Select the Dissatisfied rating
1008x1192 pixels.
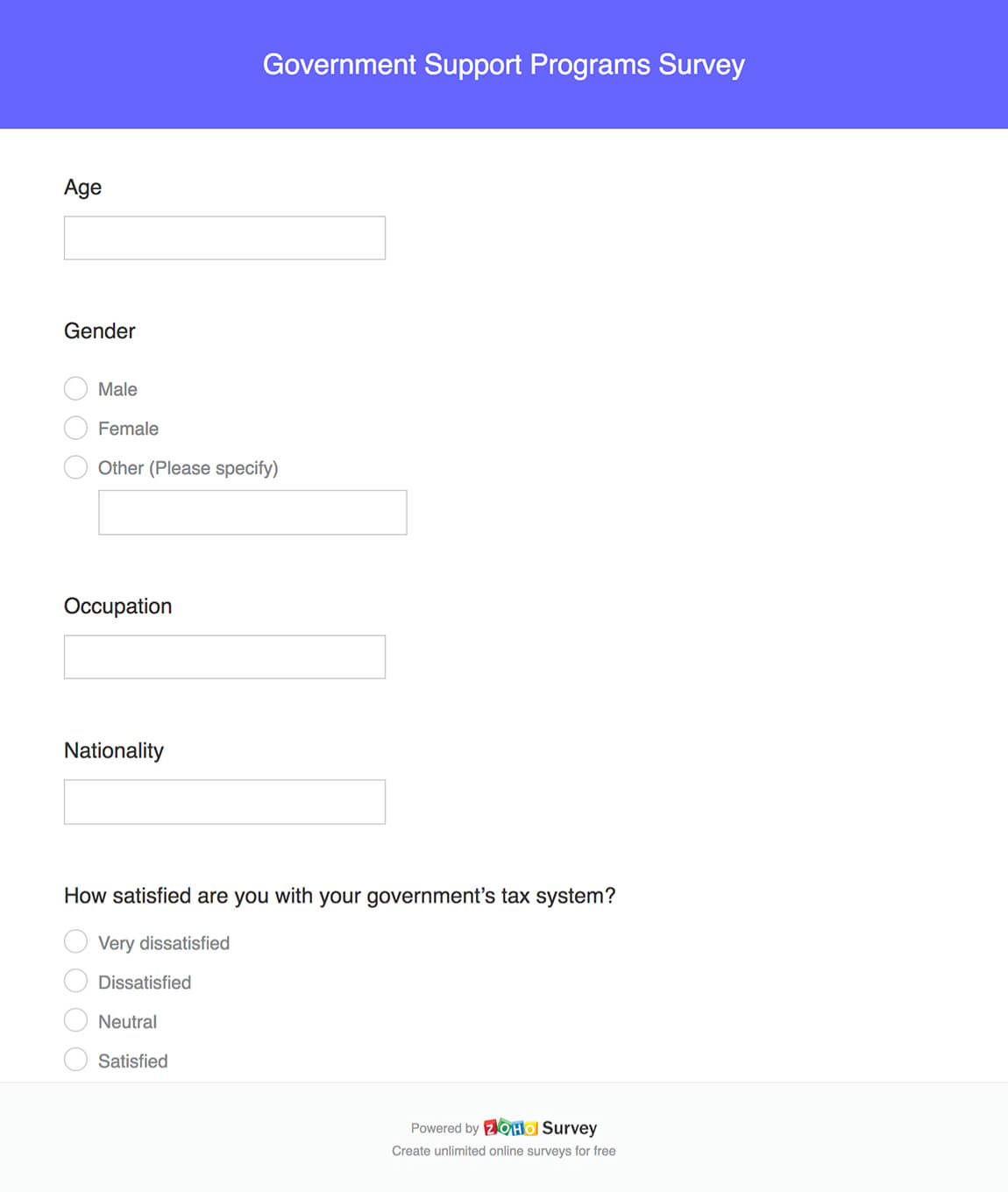(75, 980)
